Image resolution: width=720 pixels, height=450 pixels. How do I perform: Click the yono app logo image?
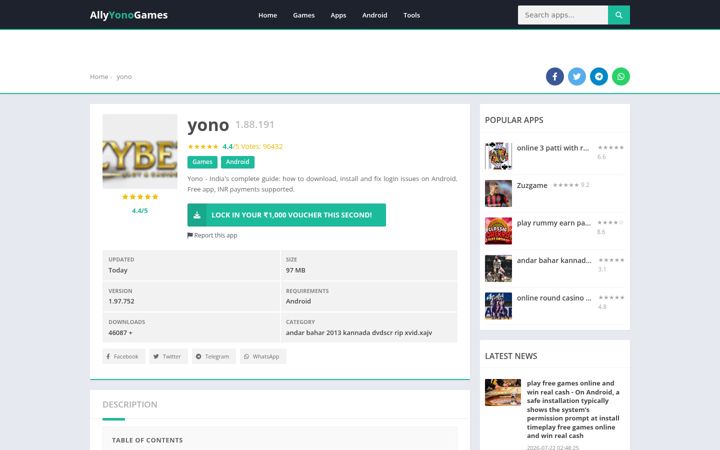tap(140, 152)
